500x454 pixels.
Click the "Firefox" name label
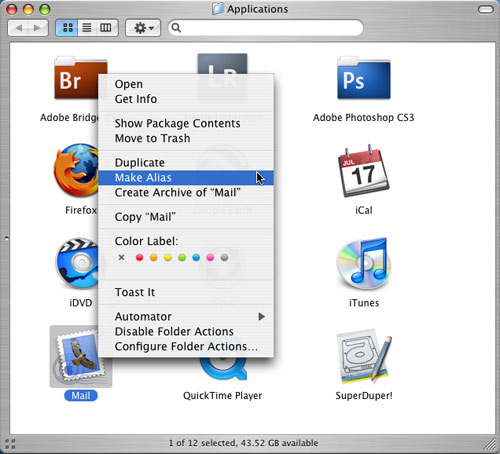(81, 210)
